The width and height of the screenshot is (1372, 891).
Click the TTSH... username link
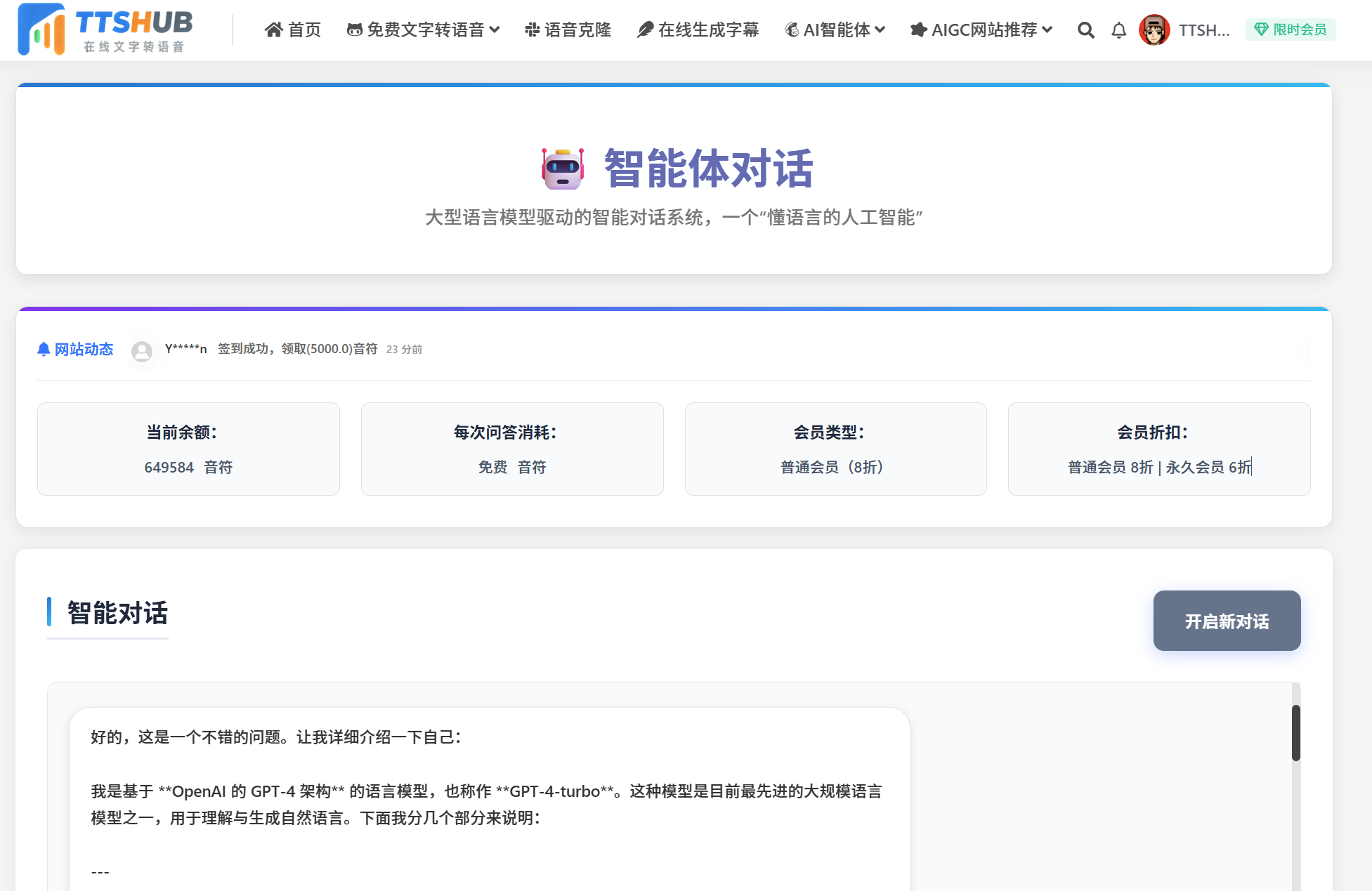tap(1203, 30)
